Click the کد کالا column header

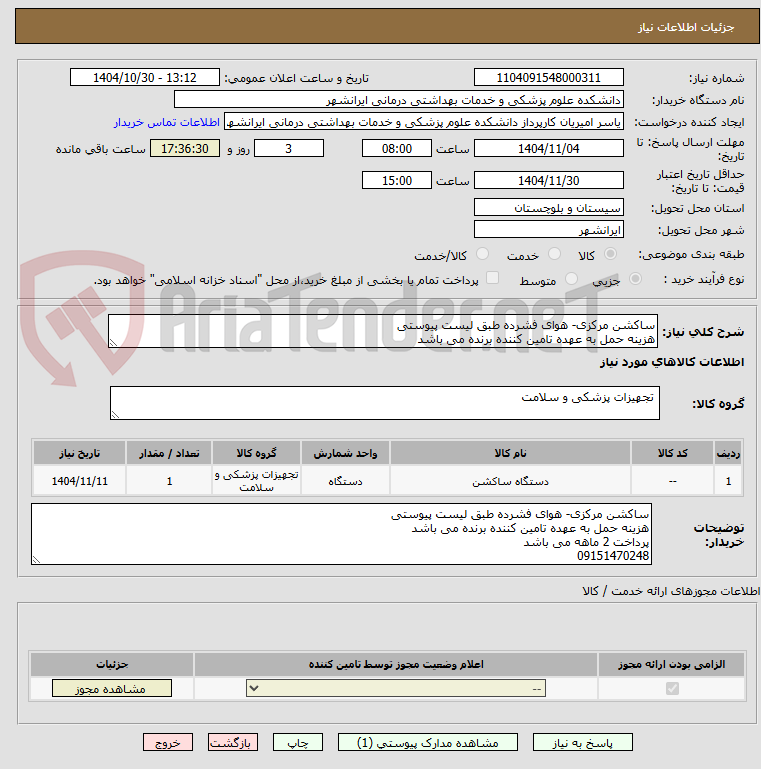[672, 453]
